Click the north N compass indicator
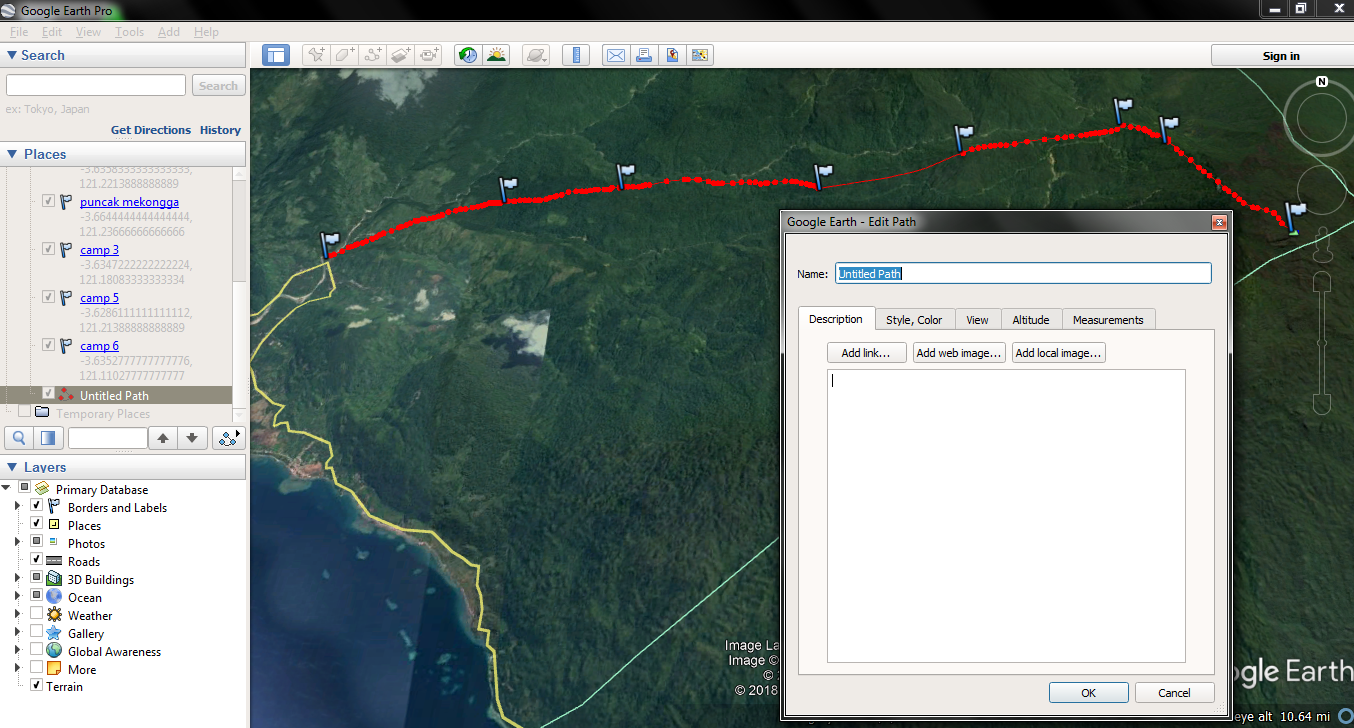The image size is (1354, 728). click(x=1322, y=82)
